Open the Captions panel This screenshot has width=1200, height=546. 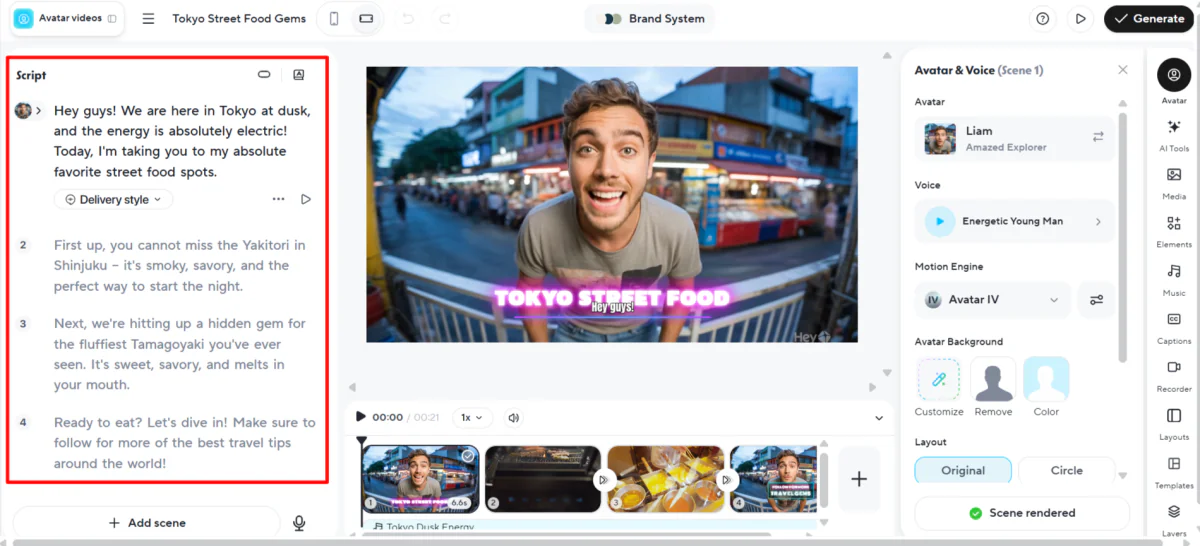point(1173,325)
